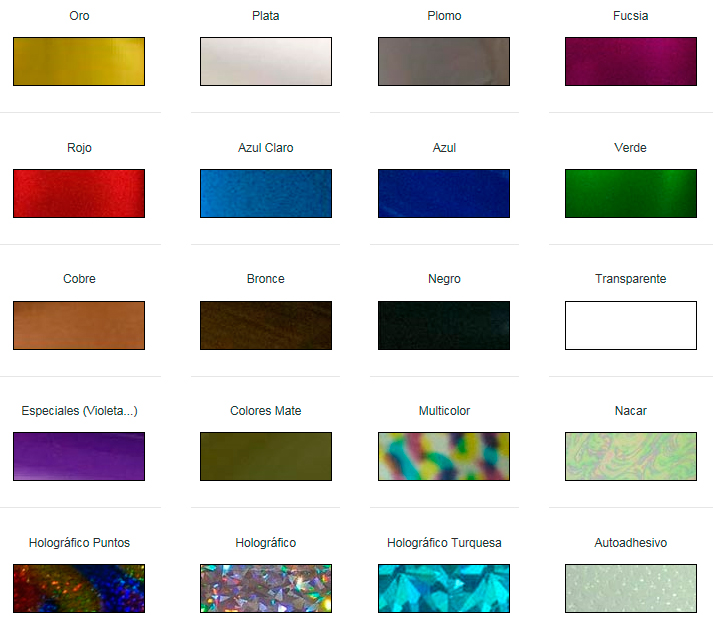Choose the Plomo gray swatch
The width and height of the screenshot is (713, 629).
click(x=444, y=61)
